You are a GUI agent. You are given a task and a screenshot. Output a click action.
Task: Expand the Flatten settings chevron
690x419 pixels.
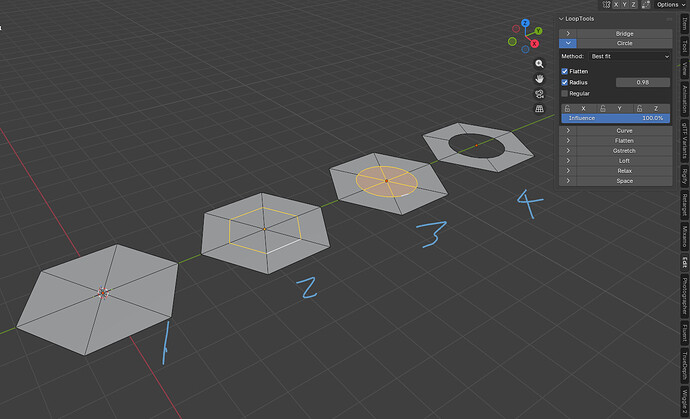point(568,141)
